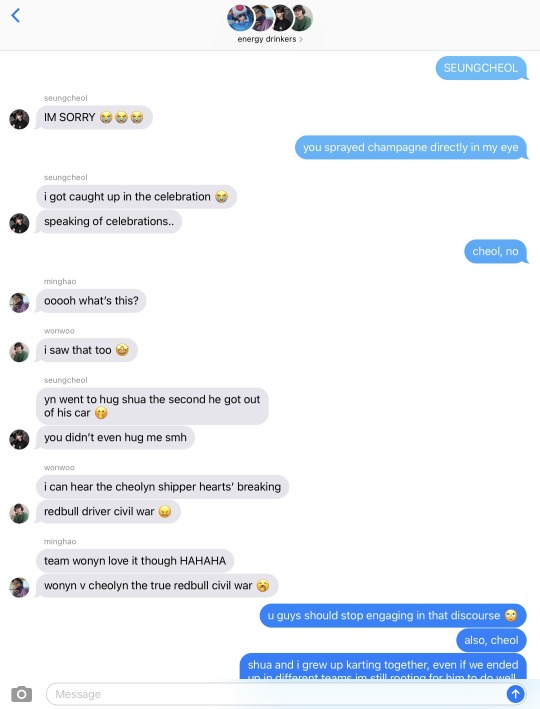Tap minghao's avatar beside wonyn v cheolyn message
The width and height of the screenshot is (540, 709).
pos(19,587)
